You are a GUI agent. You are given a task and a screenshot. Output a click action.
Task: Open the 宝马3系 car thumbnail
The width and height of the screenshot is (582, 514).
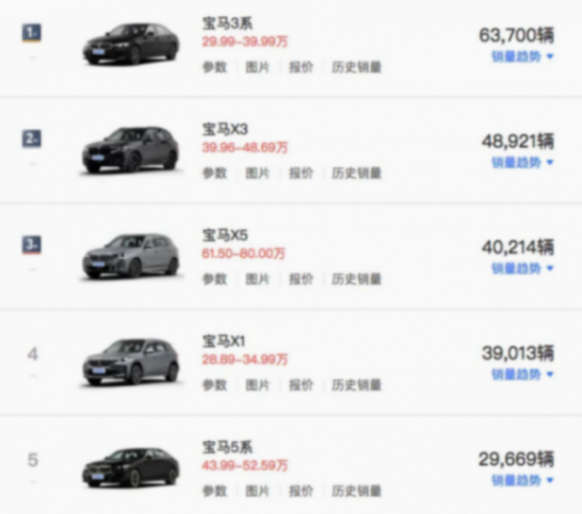point(131,45)
